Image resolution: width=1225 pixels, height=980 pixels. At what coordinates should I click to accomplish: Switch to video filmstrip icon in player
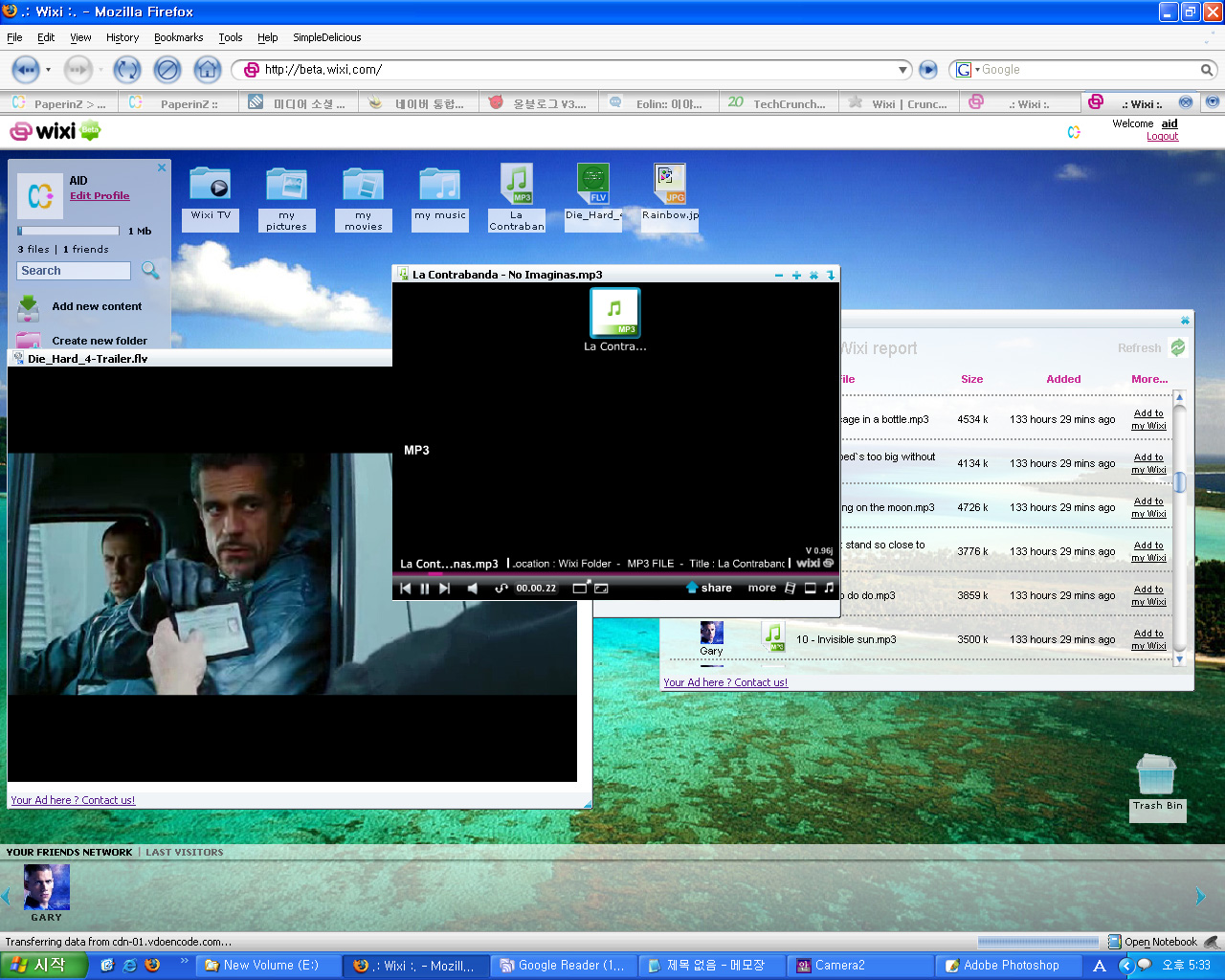pos(791,589)
